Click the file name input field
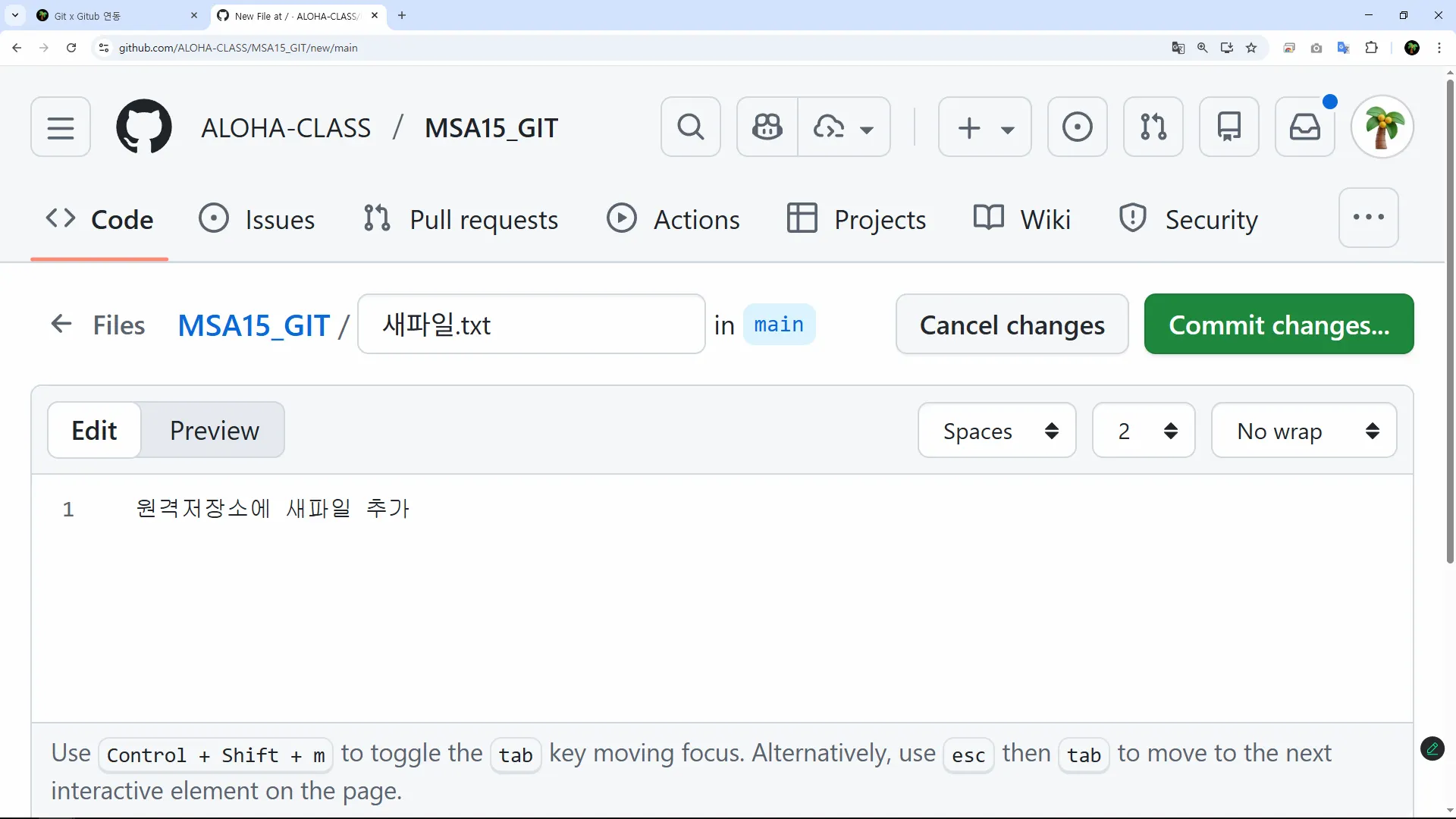This screenshot has height=819, width=1456. [x=531, y=325]
